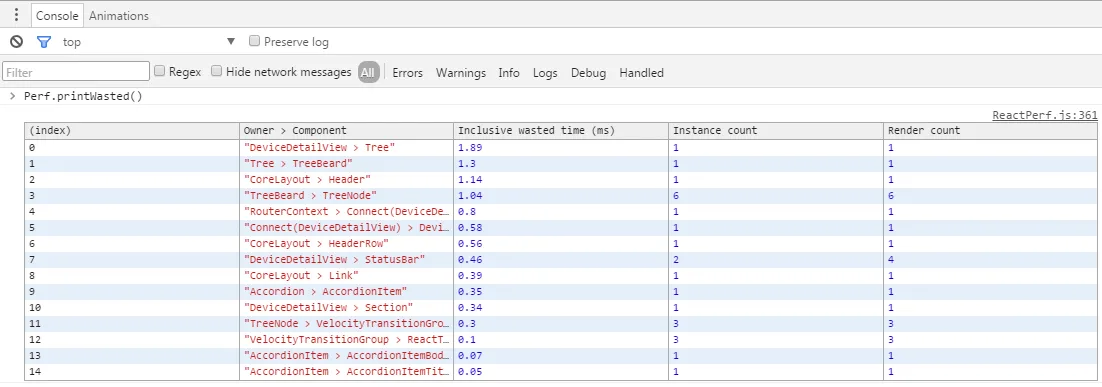The image size is (1102, 387).
Task: Filter console by Warnings
Action: tap(460, 72)
